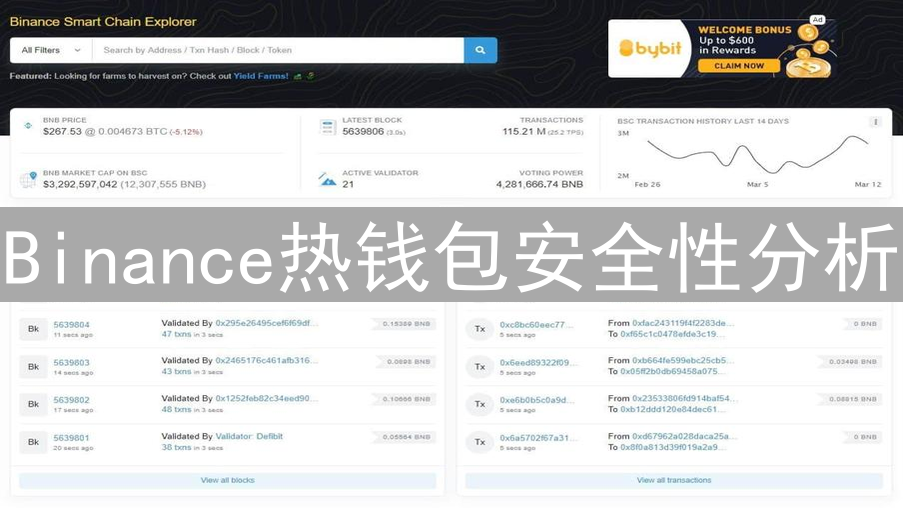903x508 pixels.
Task: Open sender address 0xb664fe599ebc25cb5
Action: (x=683, y=361)
